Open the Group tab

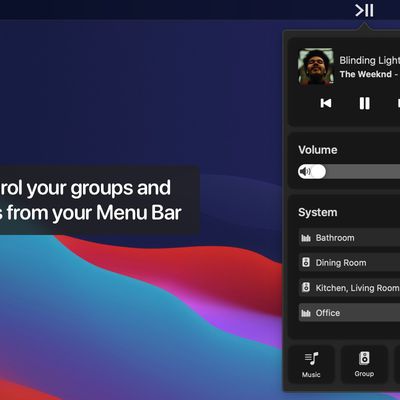point(364,364)
